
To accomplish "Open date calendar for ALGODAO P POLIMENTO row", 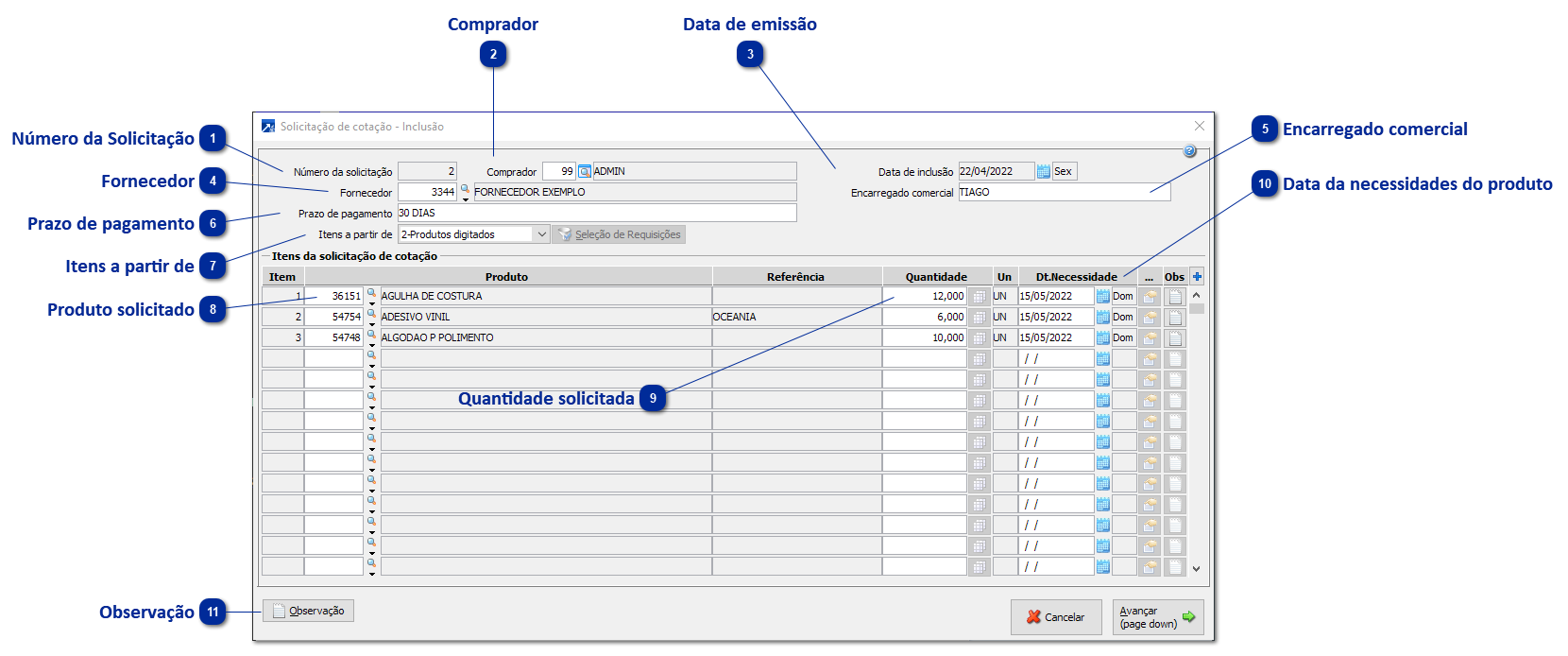I will [x=1102, y=337].
